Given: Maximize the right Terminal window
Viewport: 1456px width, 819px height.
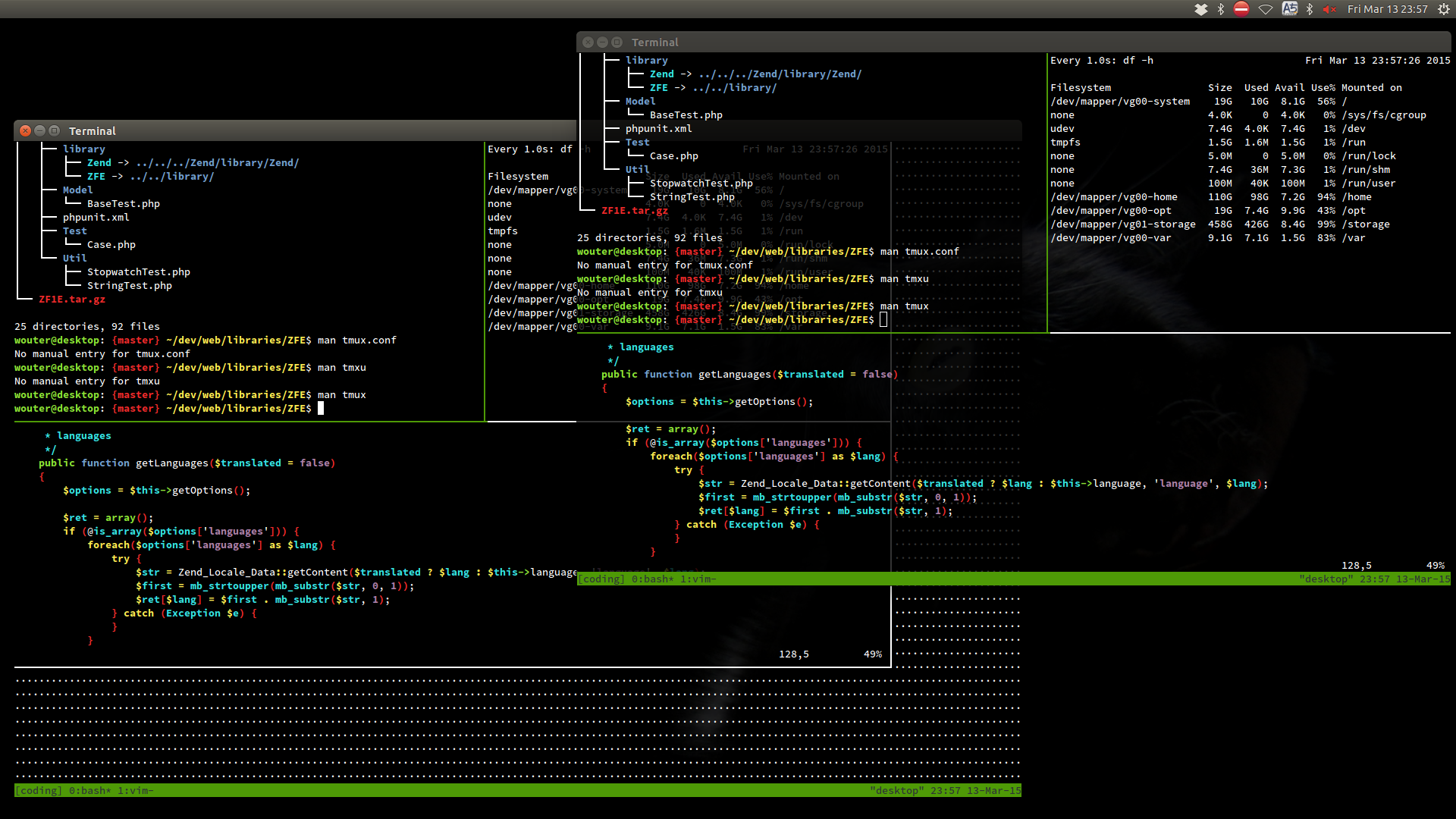Looking at the screenshot, I should (617, 42).
